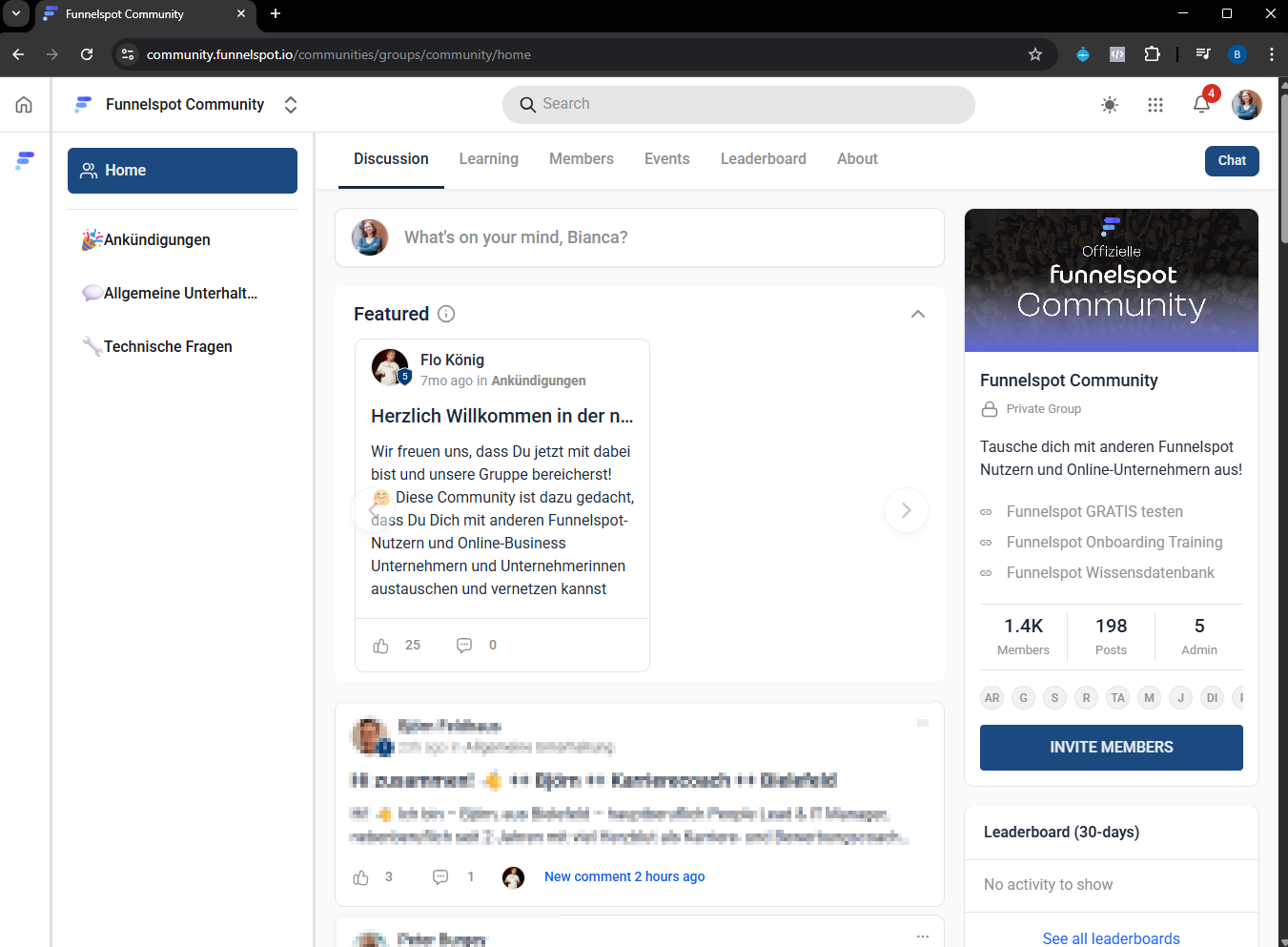Open the M member avatar
Viewport: 1288px width, 947px height.
point(1150,698)
